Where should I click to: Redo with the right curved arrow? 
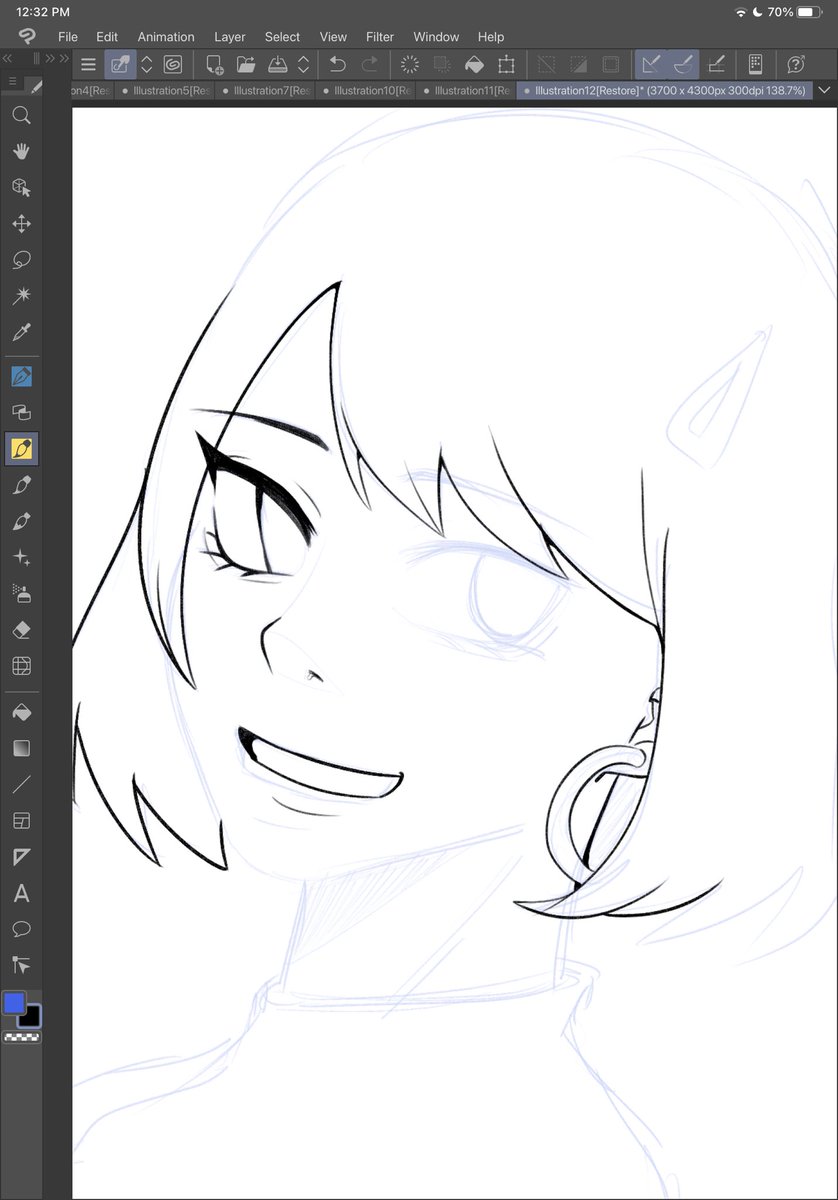pos(370,65)
